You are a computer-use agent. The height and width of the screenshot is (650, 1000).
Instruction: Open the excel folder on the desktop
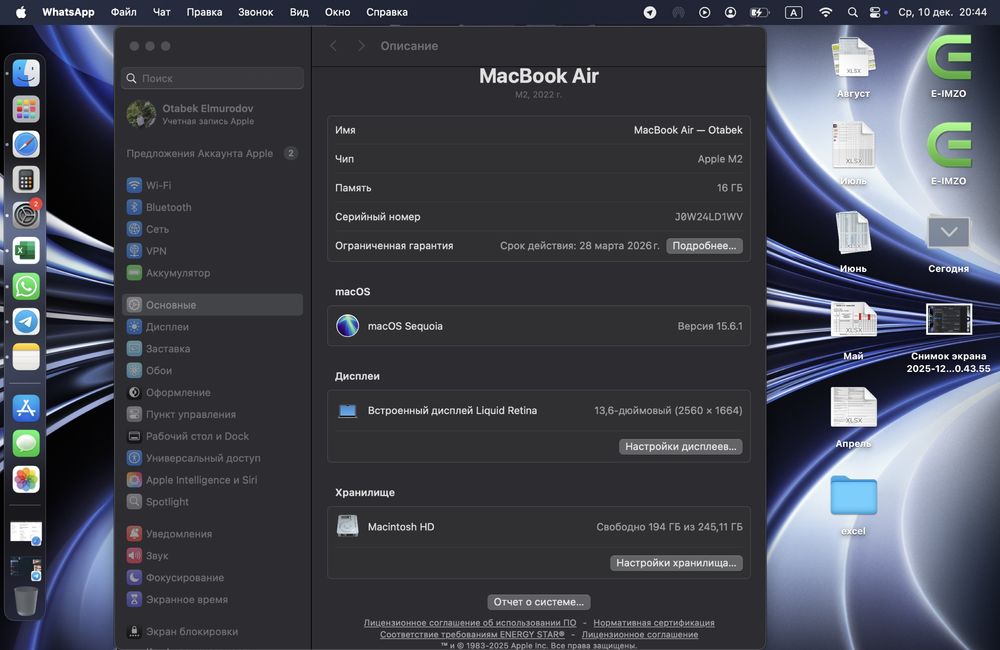coord(853,505)
